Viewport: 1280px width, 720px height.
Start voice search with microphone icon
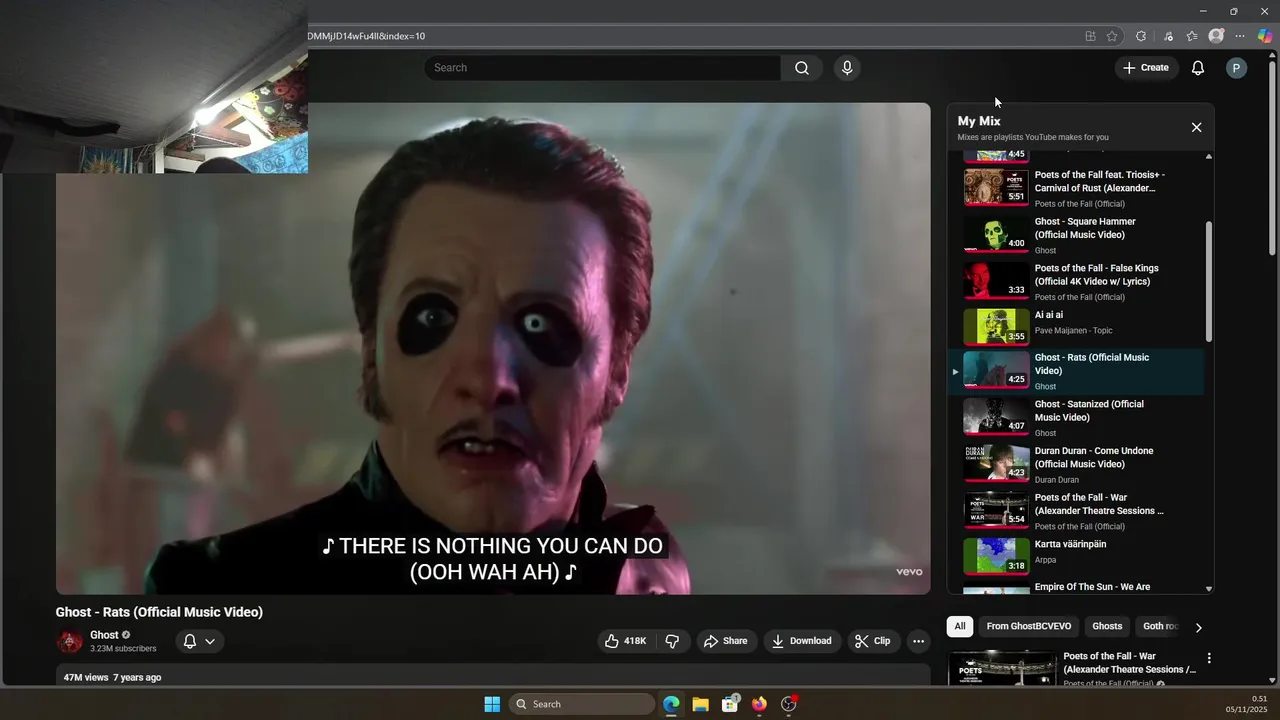[x=847, y=68]
